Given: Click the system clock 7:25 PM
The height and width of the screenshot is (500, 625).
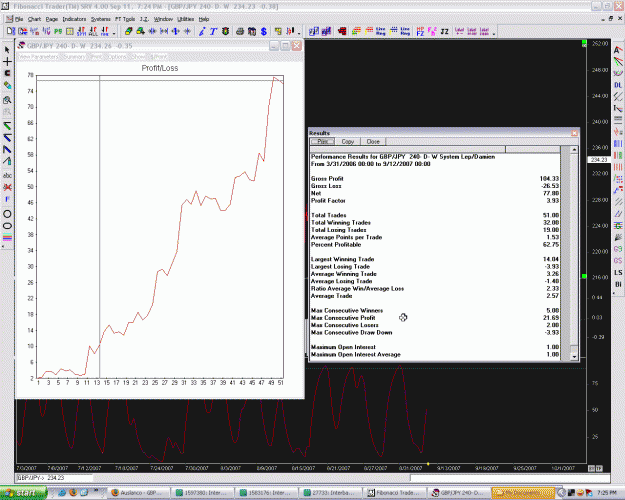Looking at the screenshot, I should click(605, 493).
